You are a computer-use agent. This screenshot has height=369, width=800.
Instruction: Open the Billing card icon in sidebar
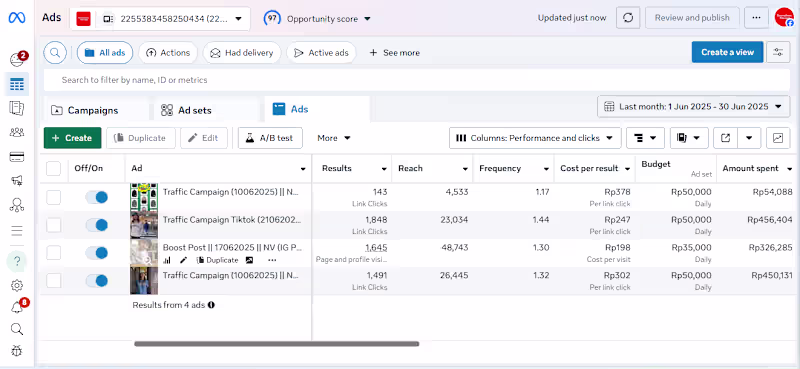(x=16, y=157)
